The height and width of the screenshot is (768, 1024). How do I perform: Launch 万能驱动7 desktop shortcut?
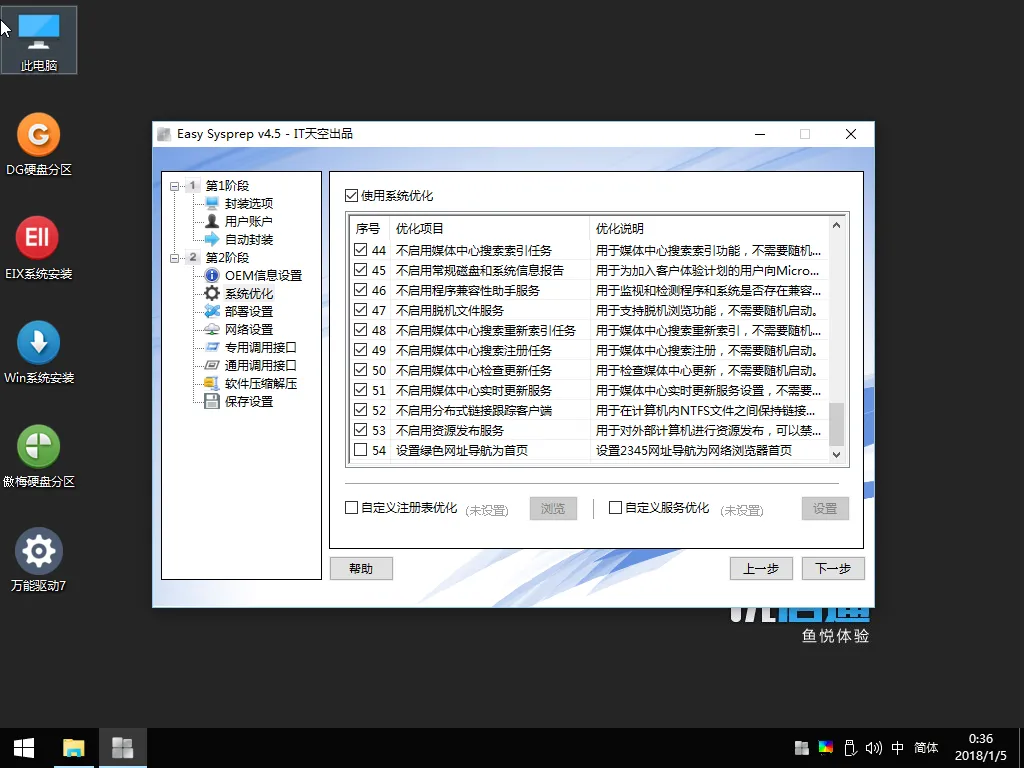39,560
